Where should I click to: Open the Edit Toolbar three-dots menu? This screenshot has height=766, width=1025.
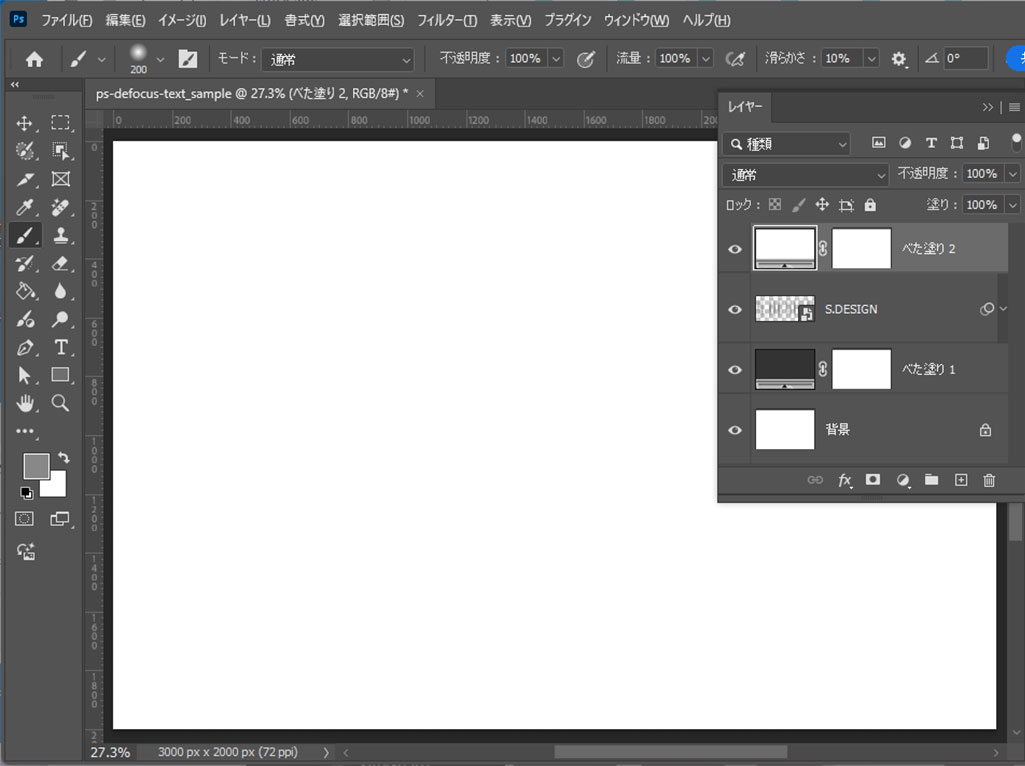click(x=25, y=431)
